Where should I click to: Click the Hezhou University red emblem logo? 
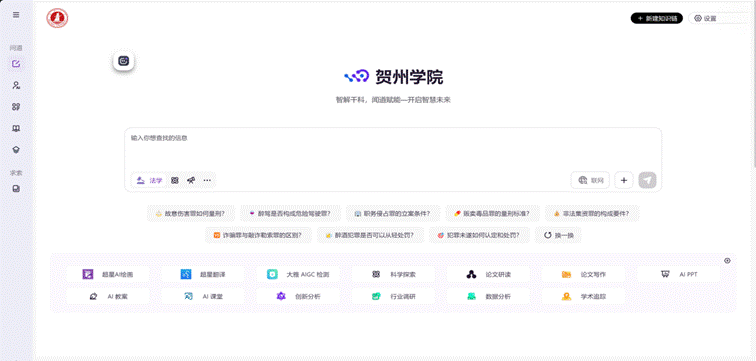pyautogui.click(x=57, y=18)
